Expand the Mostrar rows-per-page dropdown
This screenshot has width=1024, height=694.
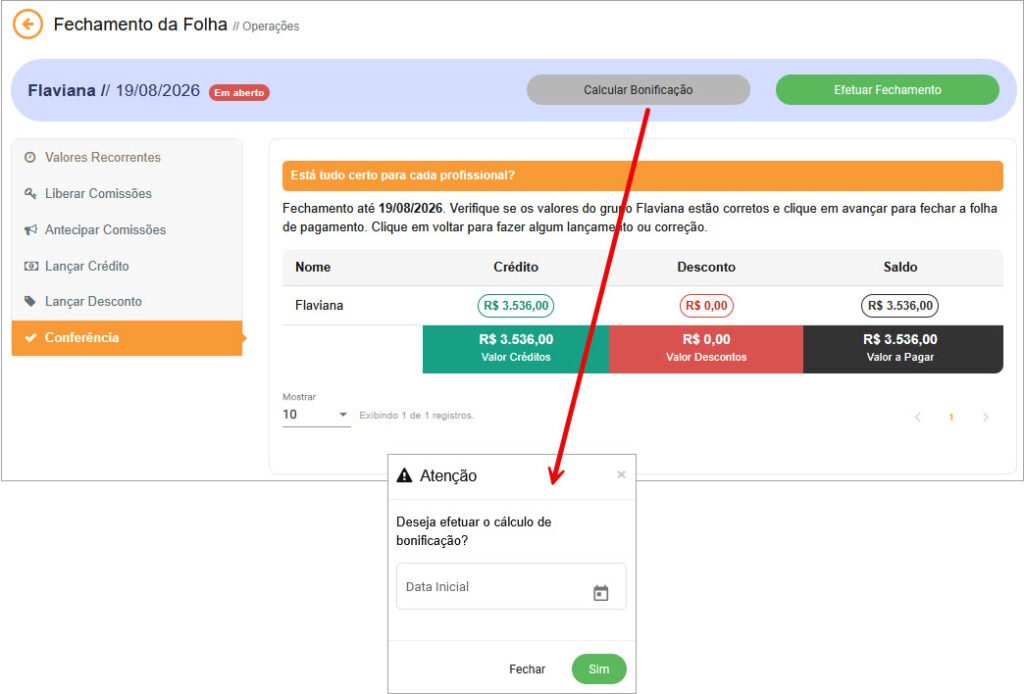316,415
